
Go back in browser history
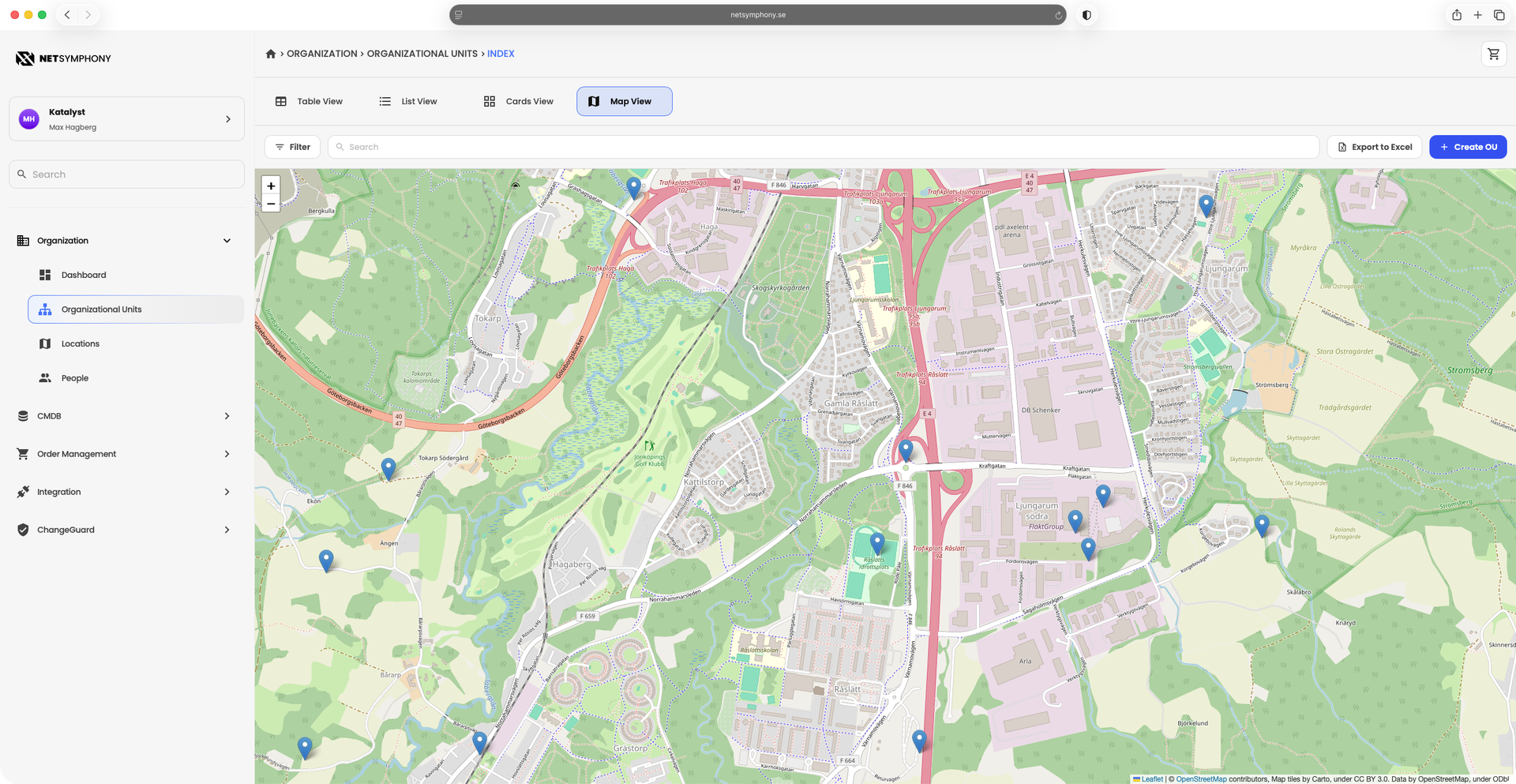click(67, 15)
